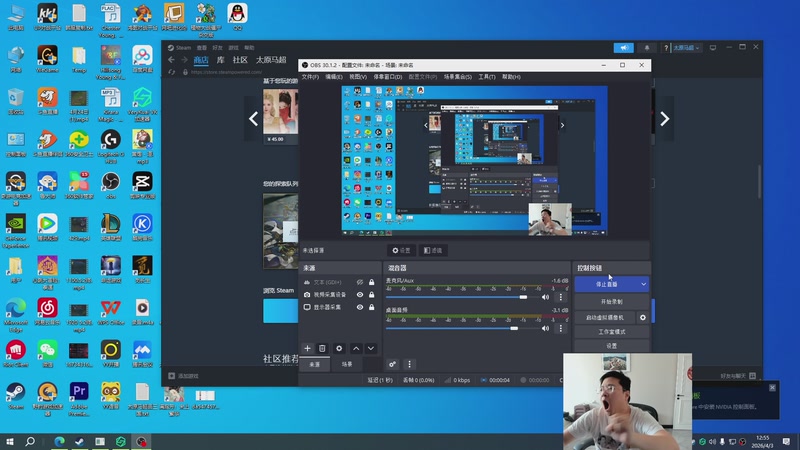Image resolution: width=800 pixels, height=450 pixels.
Task: Open the 社区 tab in Steam
Action: (x=240, y=60)
